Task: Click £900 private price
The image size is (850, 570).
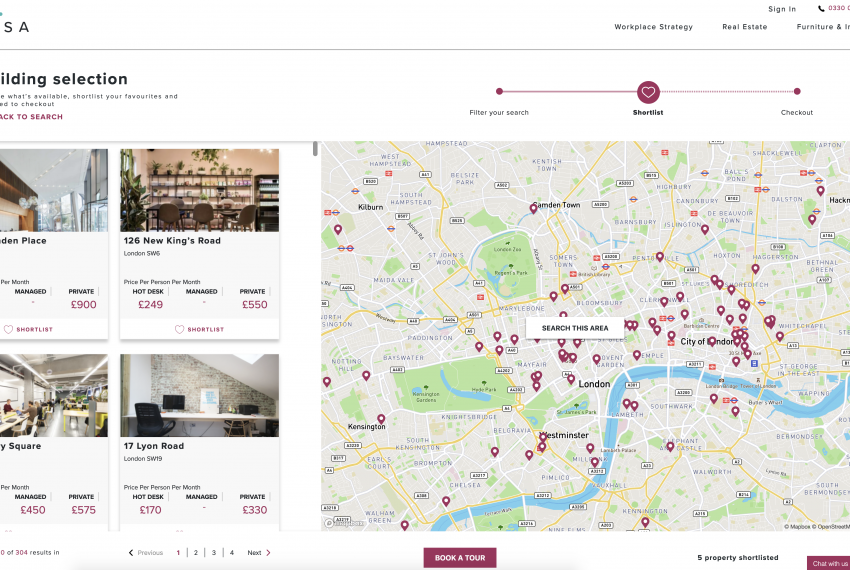Action: [x=83, y=305]
